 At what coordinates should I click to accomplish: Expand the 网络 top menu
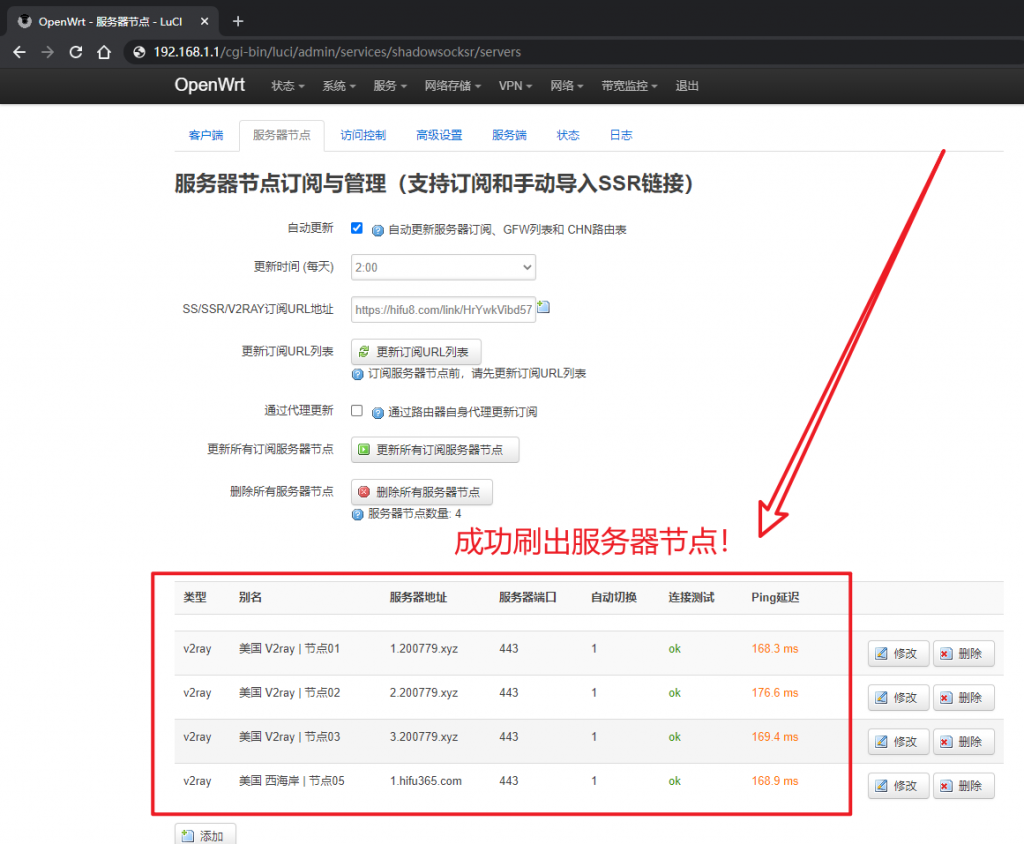tap(566, 86)
